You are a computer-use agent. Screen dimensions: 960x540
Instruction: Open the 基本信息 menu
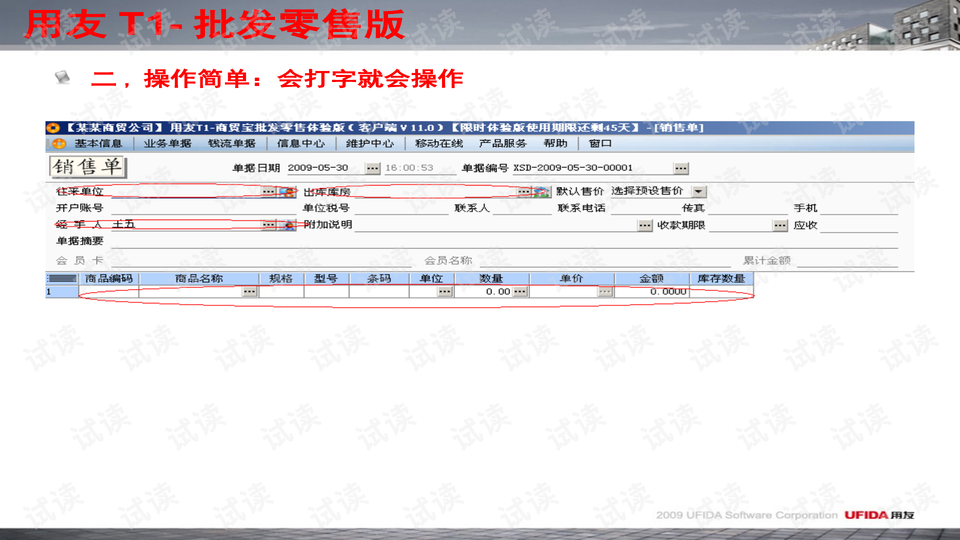(x=98, y=144)
